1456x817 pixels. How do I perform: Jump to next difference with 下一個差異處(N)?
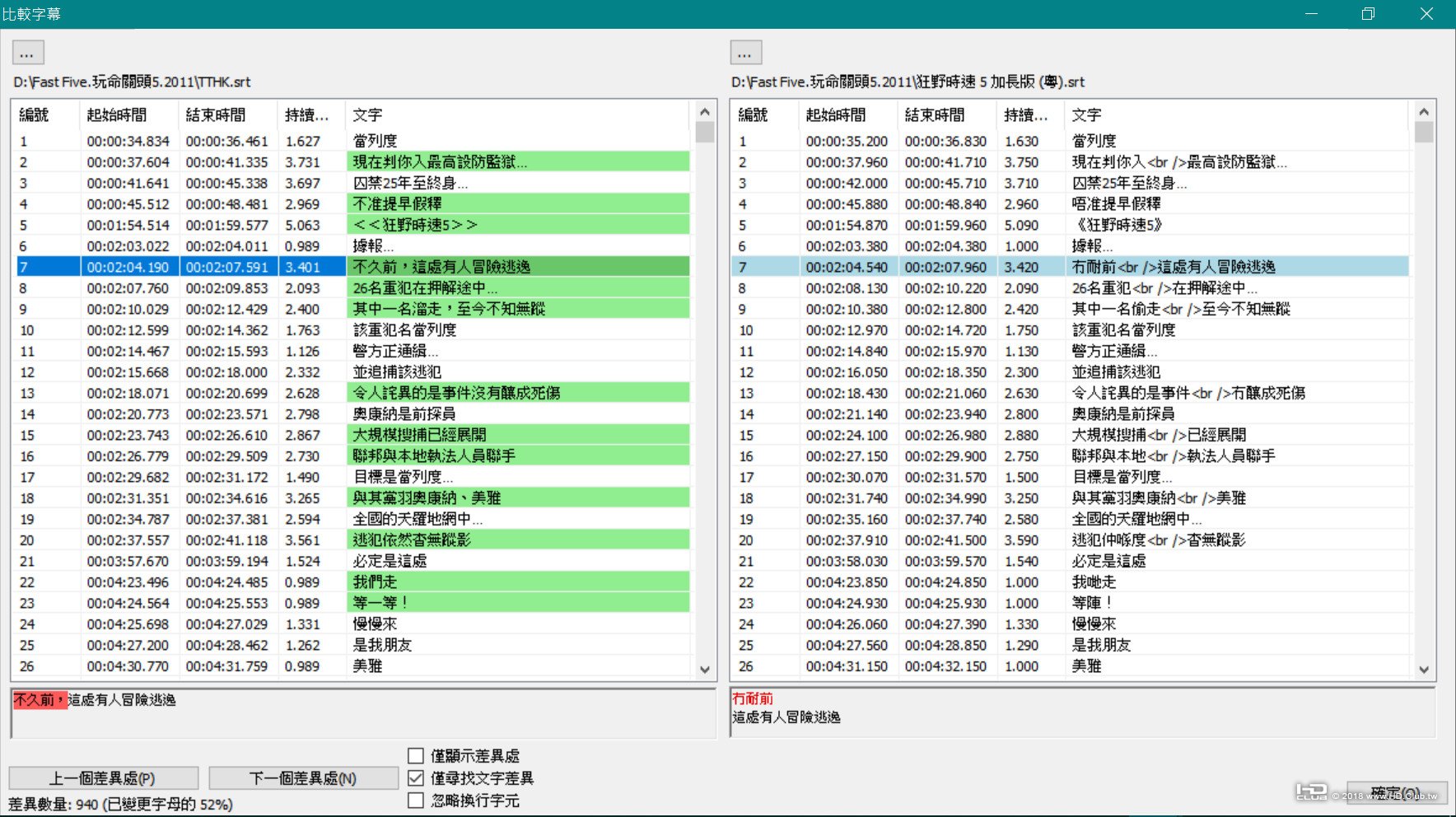click(x=303, y=778)
